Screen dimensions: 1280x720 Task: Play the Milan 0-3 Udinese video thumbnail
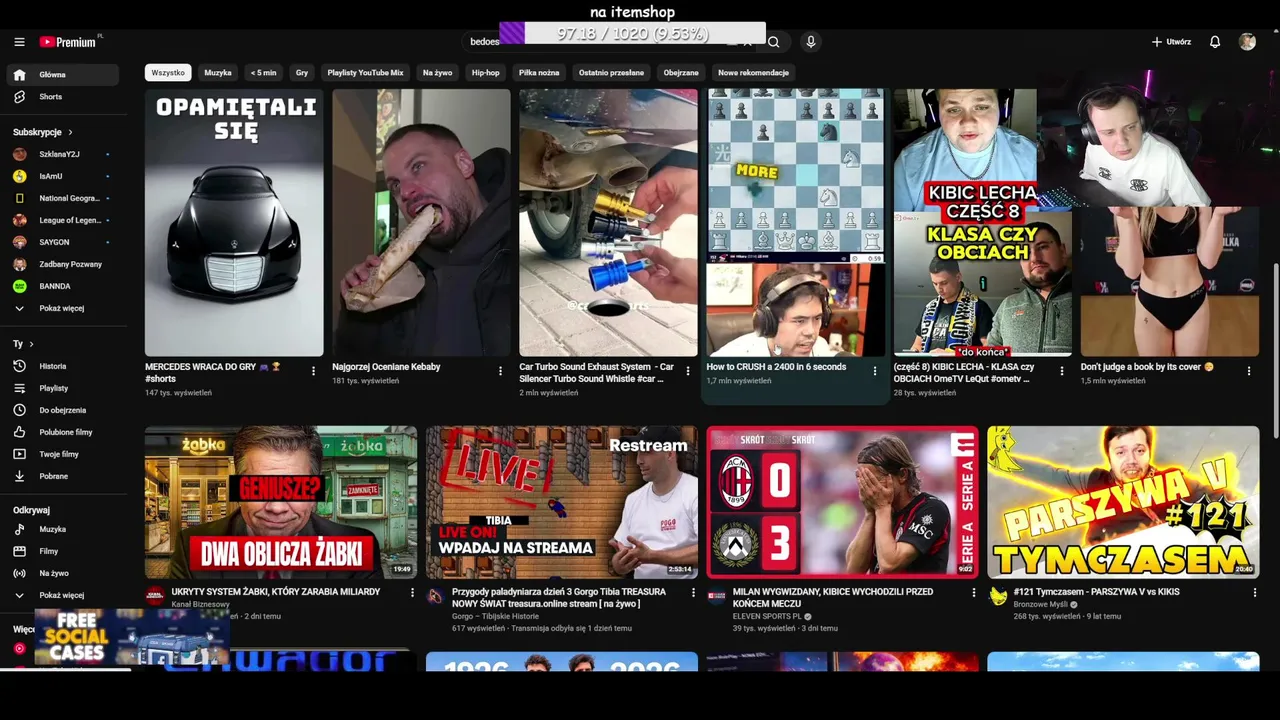point(842,502)
